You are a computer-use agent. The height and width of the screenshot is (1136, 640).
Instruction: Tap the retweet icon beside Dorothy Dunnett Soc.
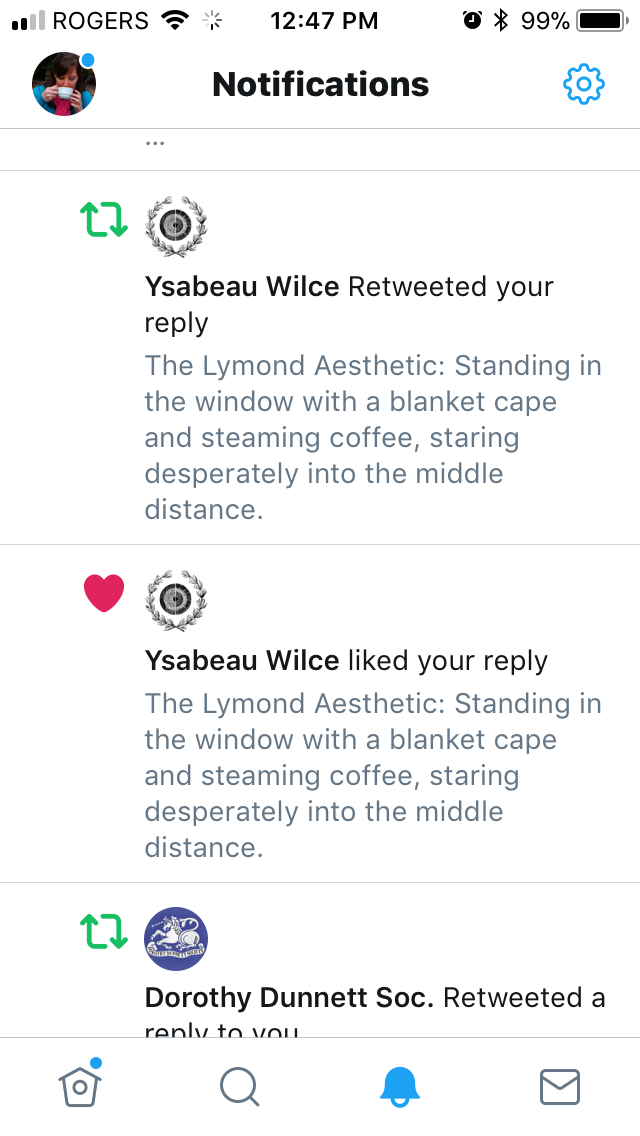pyautogui.click(x=104, y=931)
